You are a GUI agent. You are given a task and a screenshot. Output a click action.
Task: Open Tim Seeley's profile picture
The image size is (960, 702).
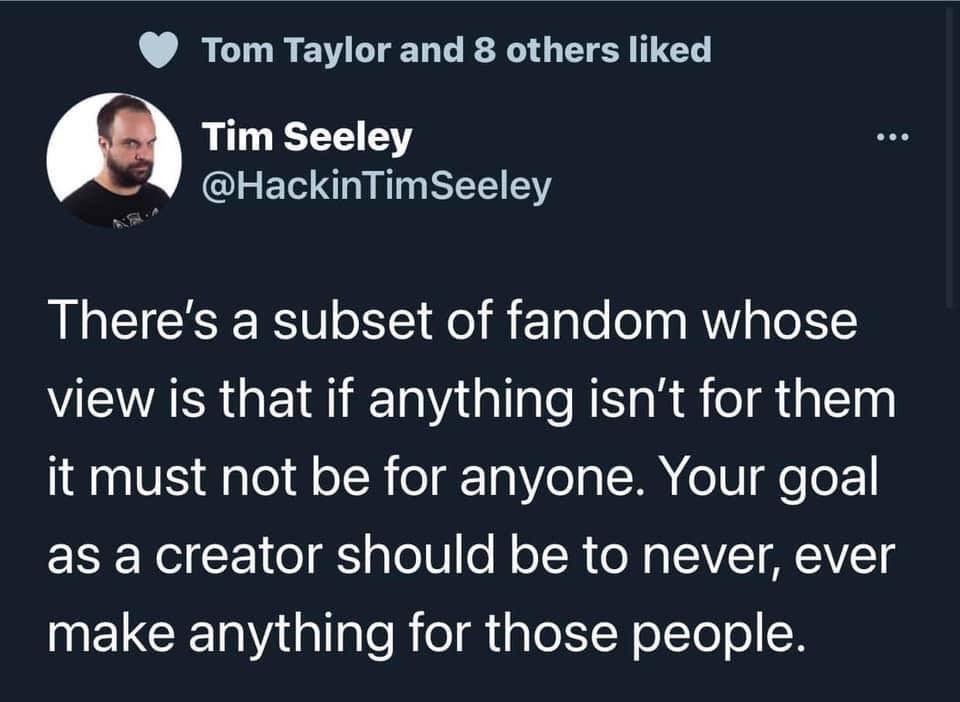114,160
